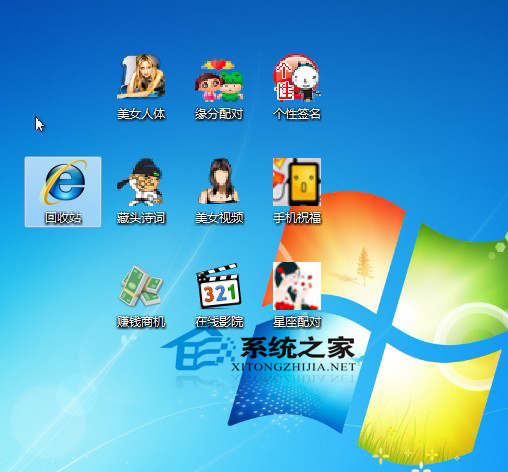Screen dimensions: 508x472
Task: Click the 在线影院 clapperboard 321 icon
Action: 219,286
